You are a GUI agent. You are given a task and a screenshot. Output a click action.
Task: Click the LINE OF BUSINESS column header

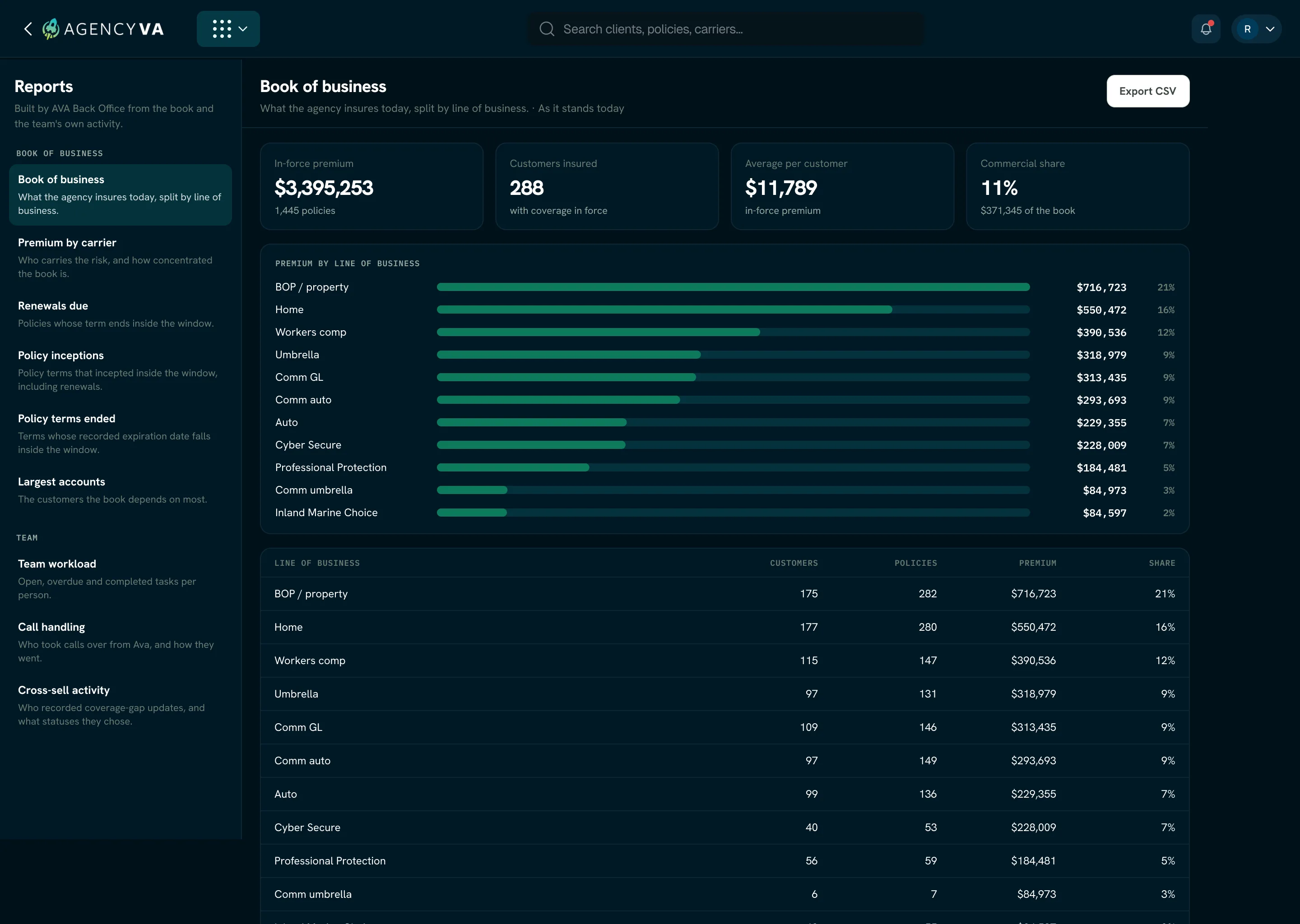(x=317, y=563)
